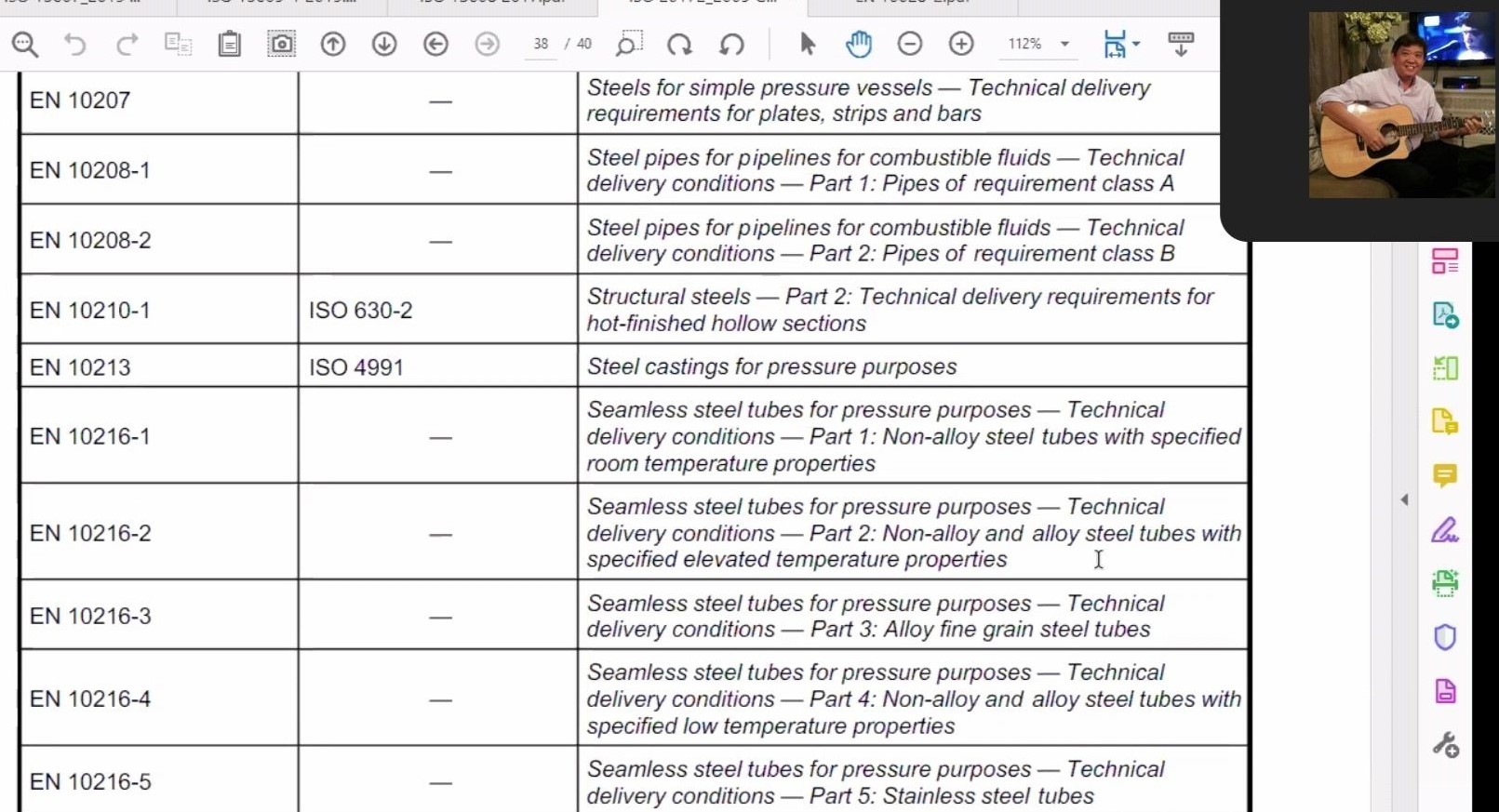The height and width of the screenshot is (812, 1499).
Task: Click the 'EN 10216-3' cell
Action: [159, 616]
